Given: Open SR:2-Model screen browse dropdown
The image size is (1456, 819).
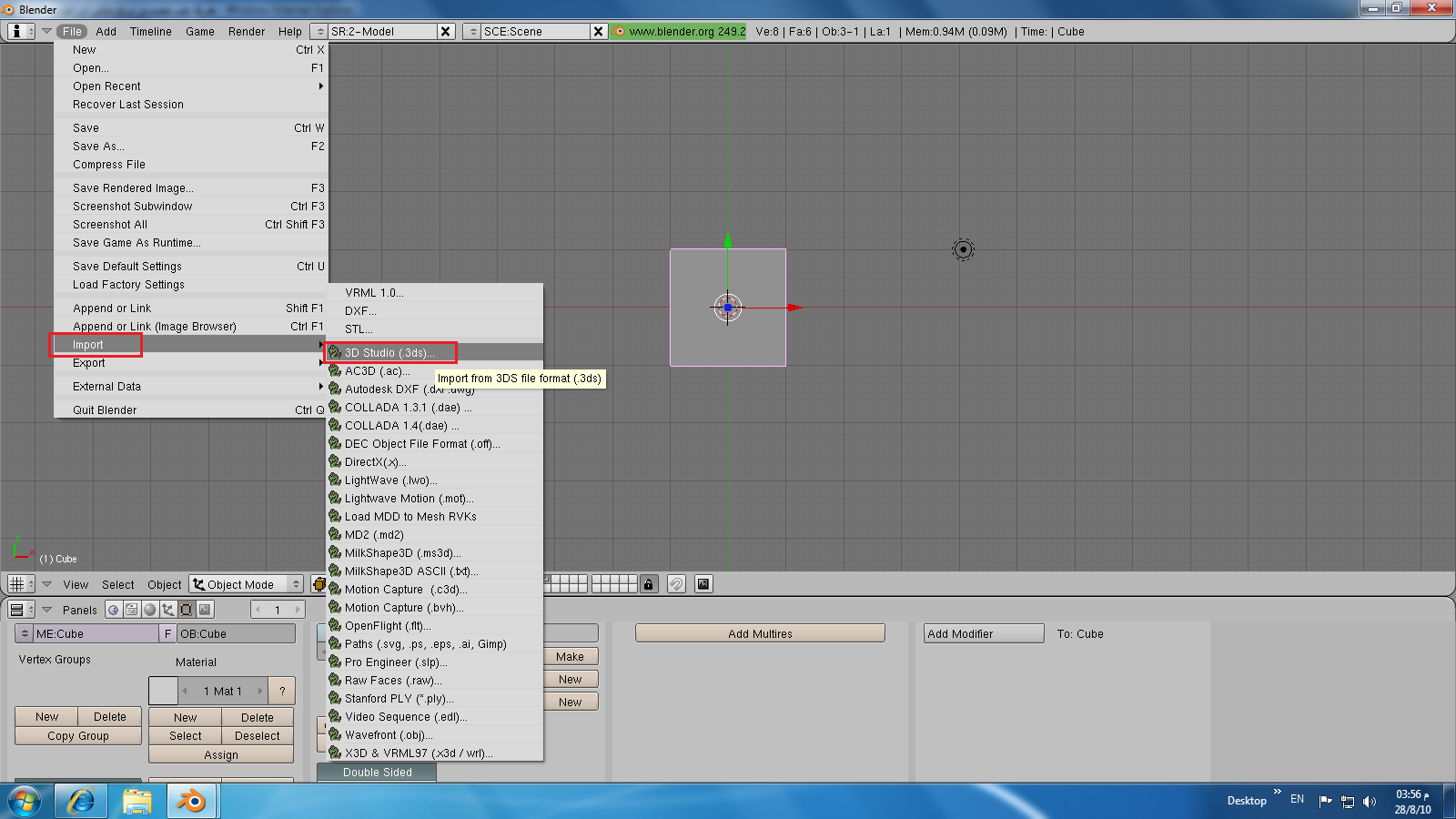Looking at the screenshot, I should point(320,31).
